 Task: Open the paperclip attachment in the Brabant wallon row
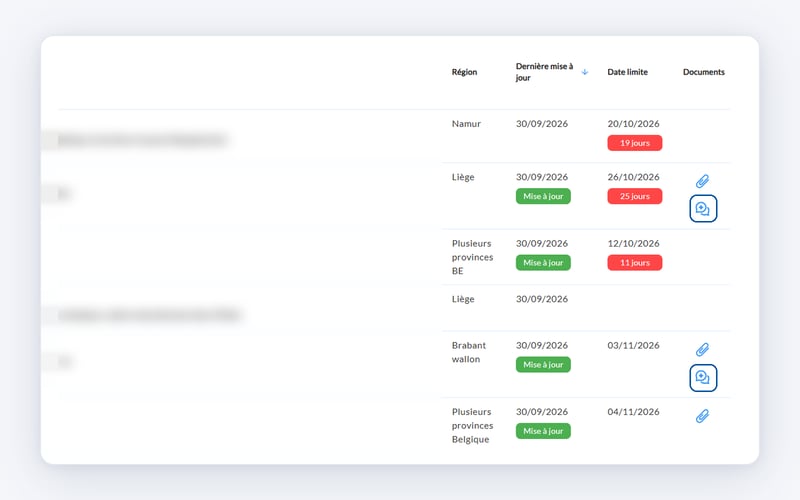[703, 349]
